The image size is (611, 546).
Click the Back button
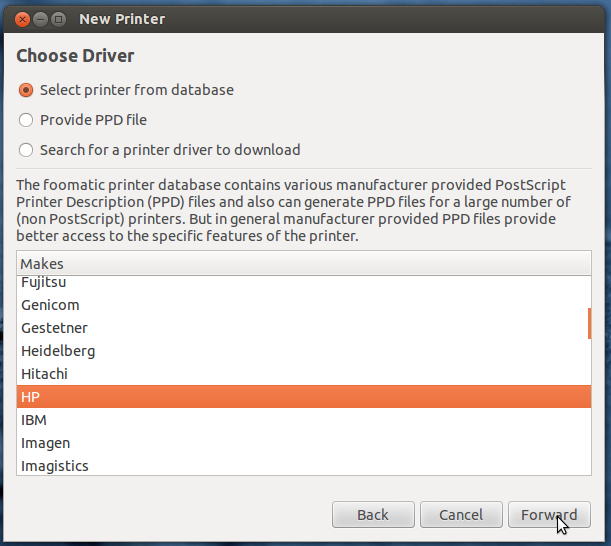click(x=373, y=514)
